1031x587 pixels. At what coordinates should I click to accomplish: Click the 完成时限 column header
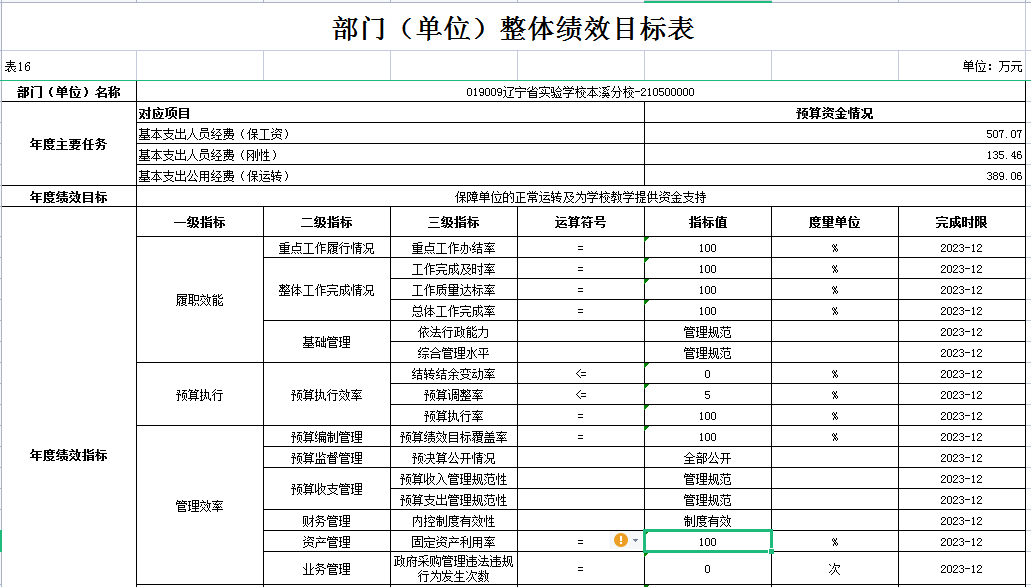962,222
